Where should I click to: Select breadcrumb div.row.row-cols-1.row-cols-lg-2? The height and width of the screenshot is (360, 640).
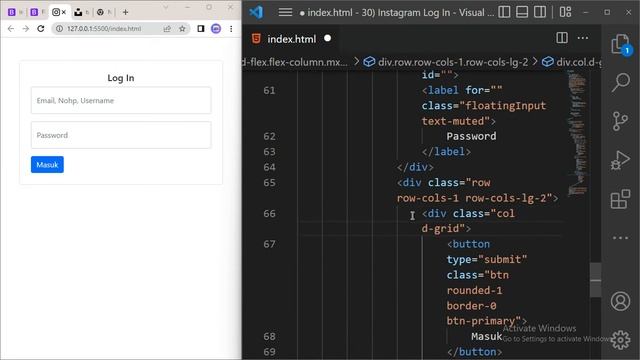453,62
